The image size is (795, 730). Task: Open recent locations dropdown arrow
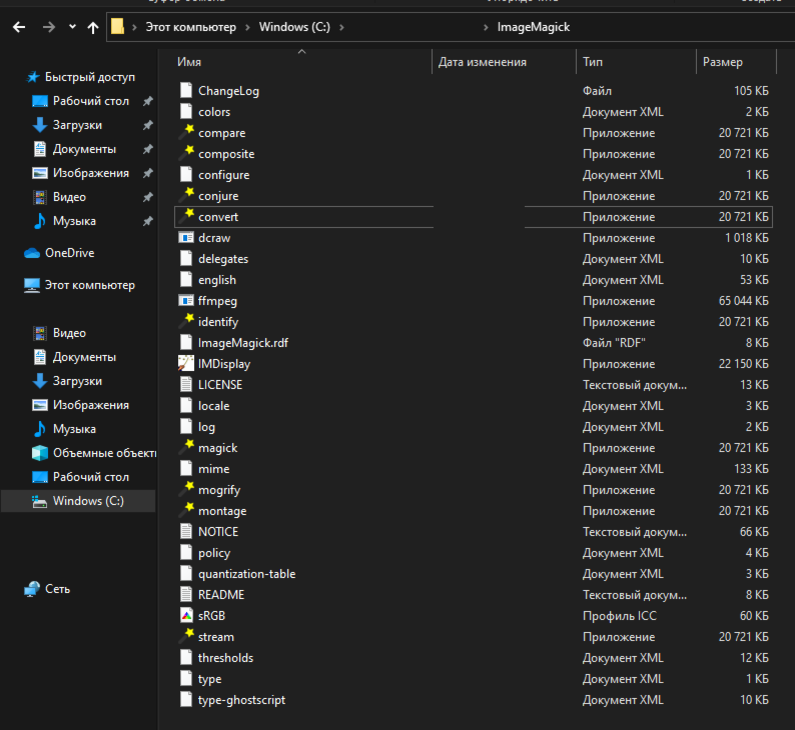coord(73,27)
